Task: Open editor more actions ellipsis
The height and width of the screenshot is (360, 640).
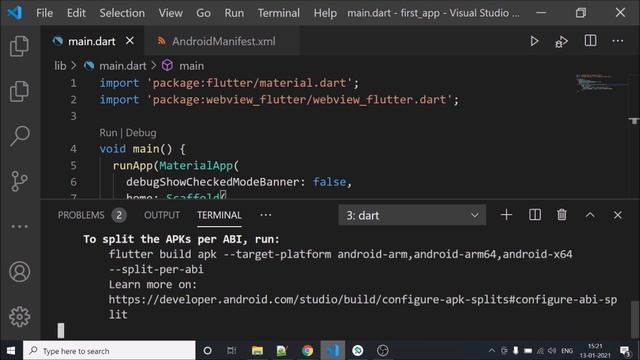Action: tap(618, 41)
